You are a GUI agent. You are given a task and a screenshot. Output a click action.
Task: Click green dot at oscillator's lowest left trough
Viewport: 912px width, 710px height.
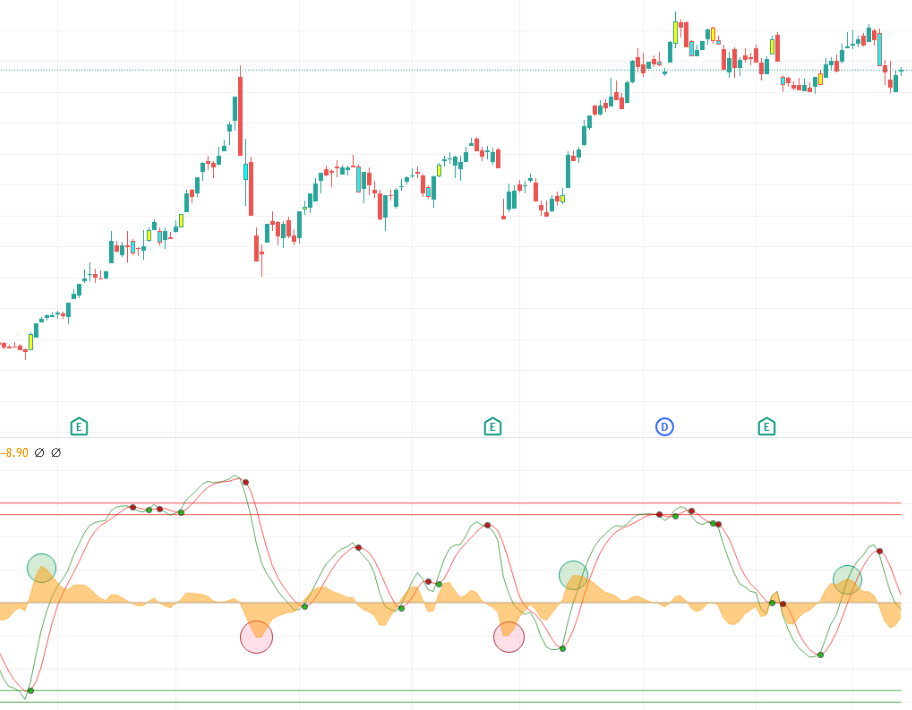coord(30,690)
